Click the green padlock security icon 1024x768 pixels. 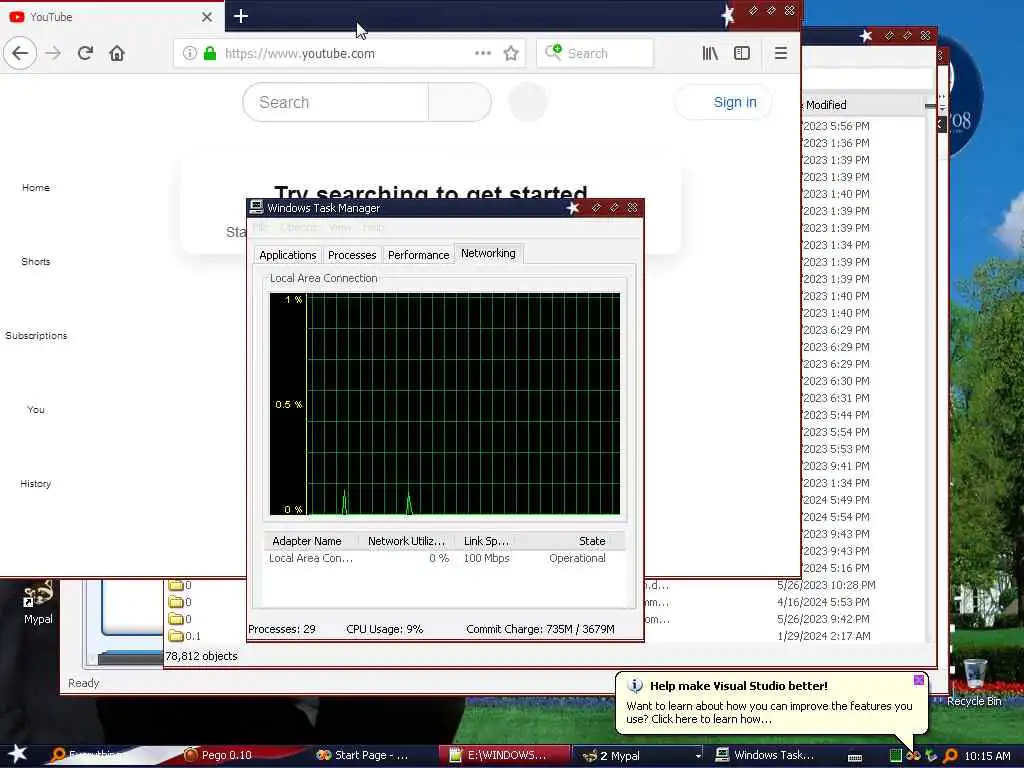pos(210,53)
